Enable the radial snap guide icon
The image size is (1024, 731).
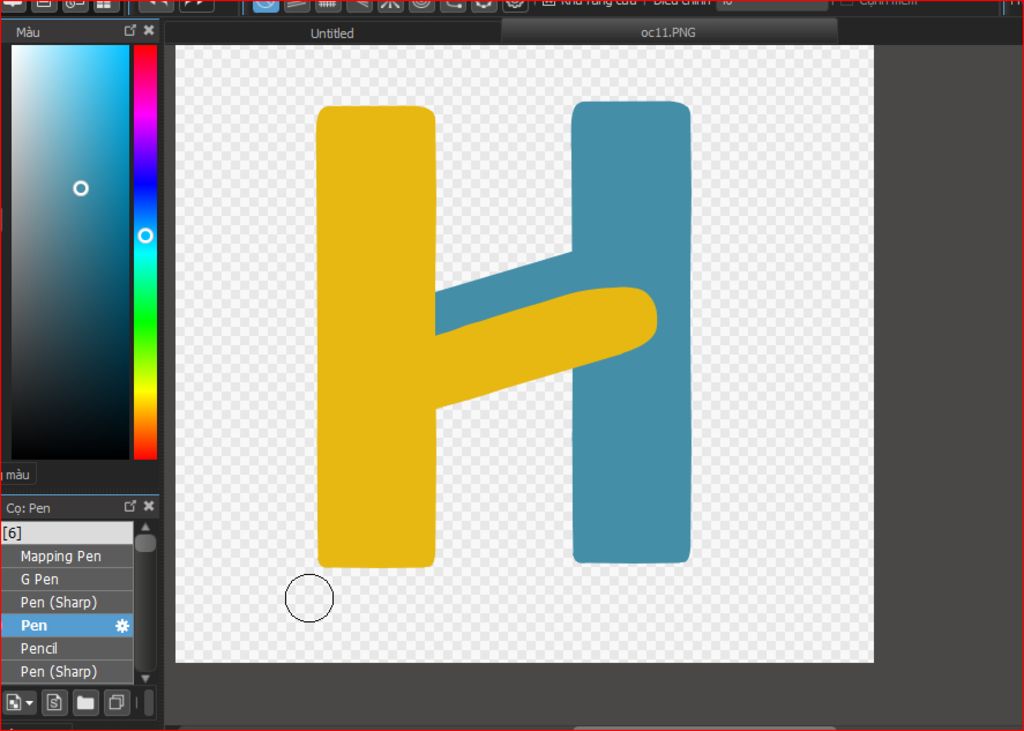tap(391, 5)
